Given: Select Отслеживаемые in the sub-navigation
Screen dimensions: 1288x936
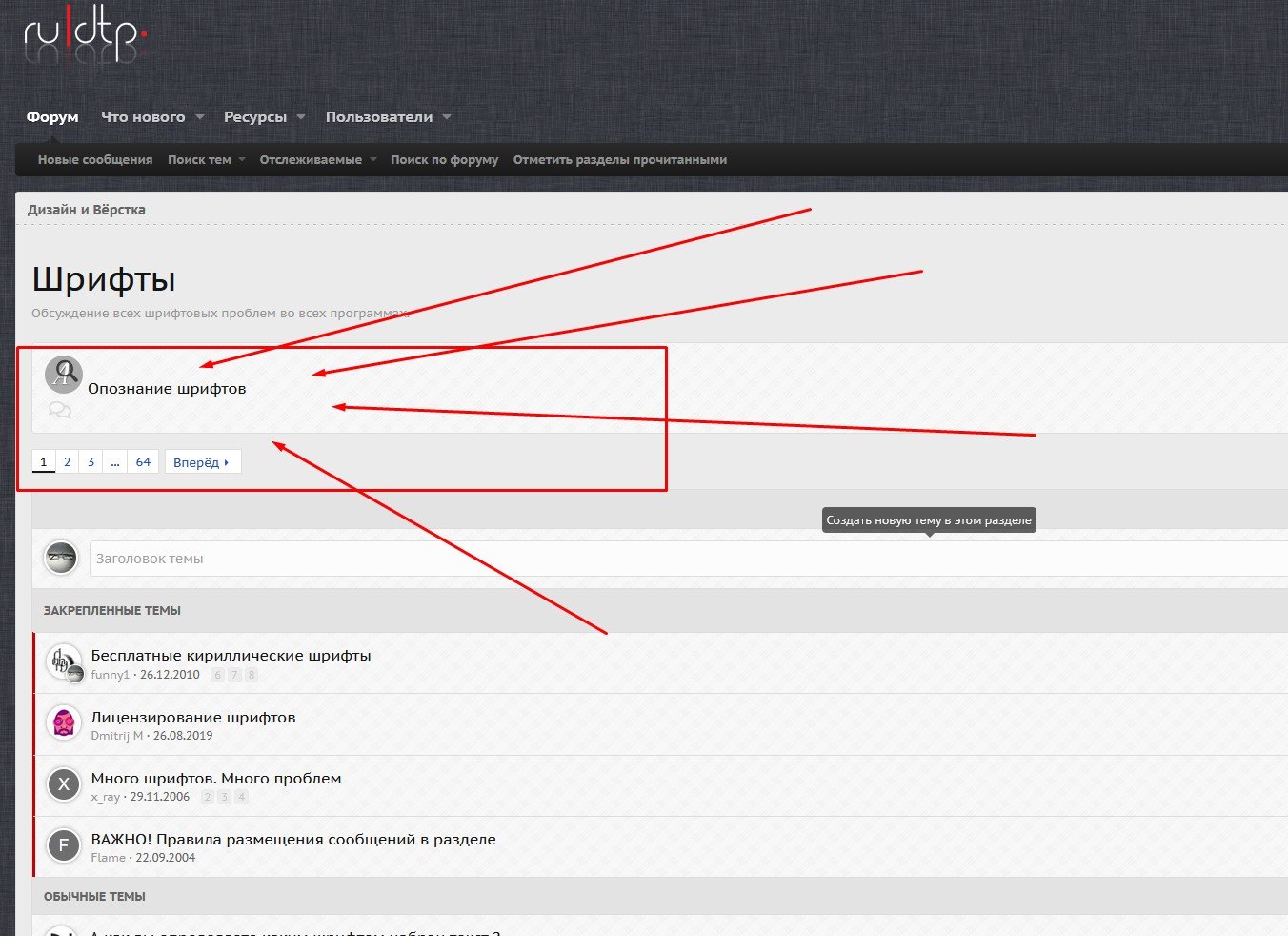Looking at the screenshot, I should pos(311,160).
